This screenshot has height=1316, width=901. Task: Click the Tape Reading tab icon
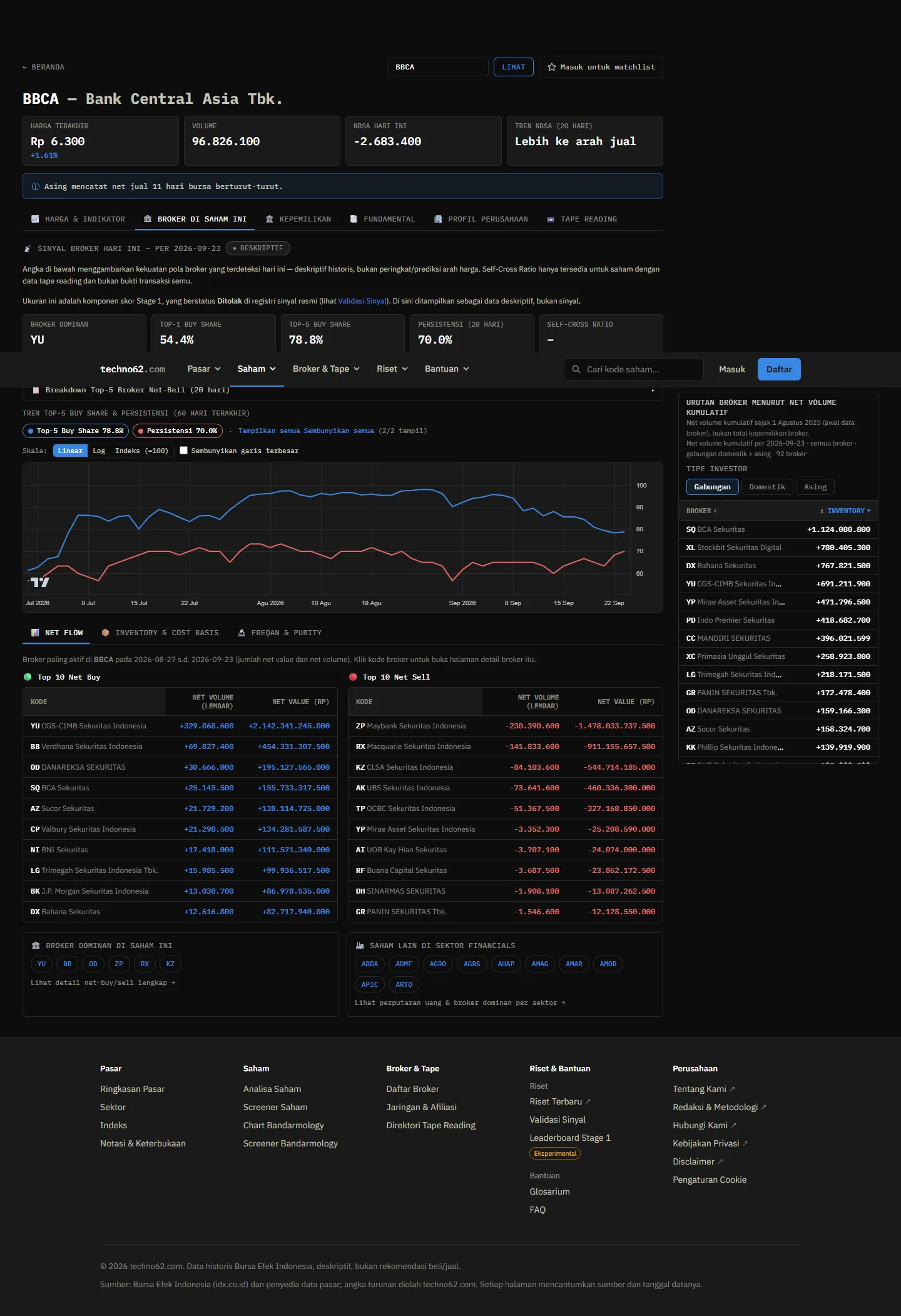(551, 219)
